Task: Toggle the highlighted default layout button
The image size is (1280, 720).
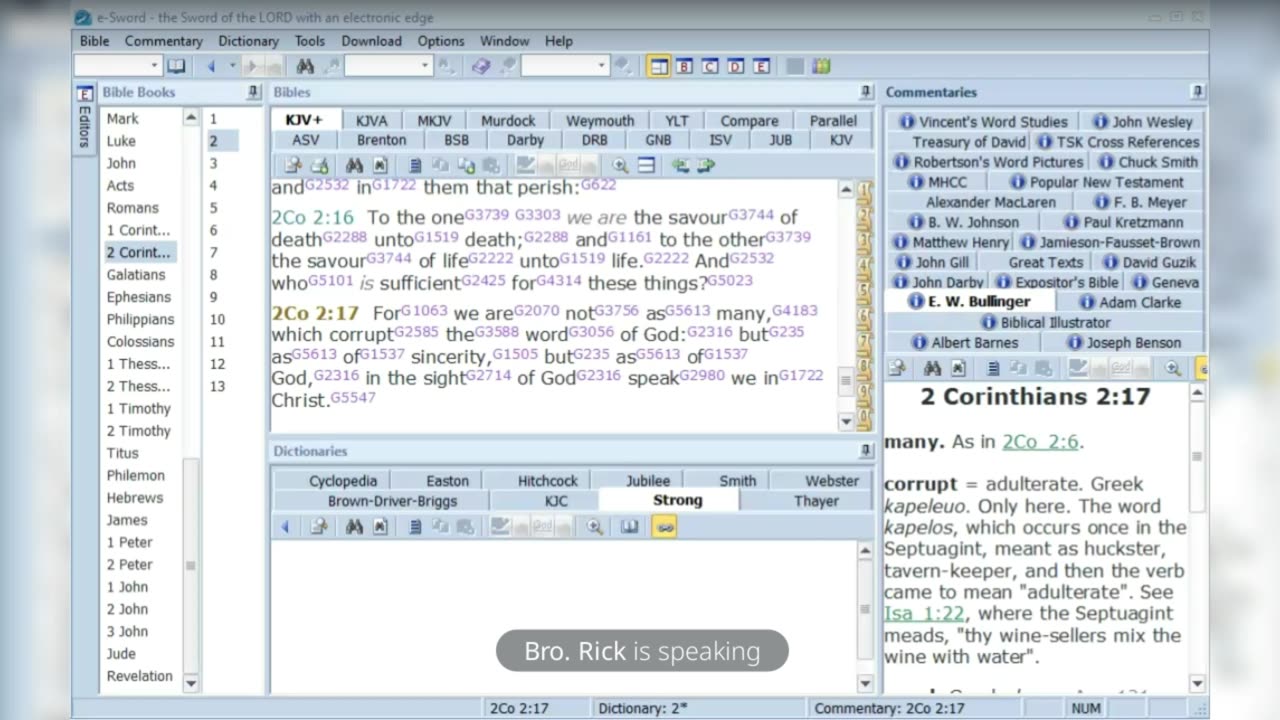Action: click(658, 66)
